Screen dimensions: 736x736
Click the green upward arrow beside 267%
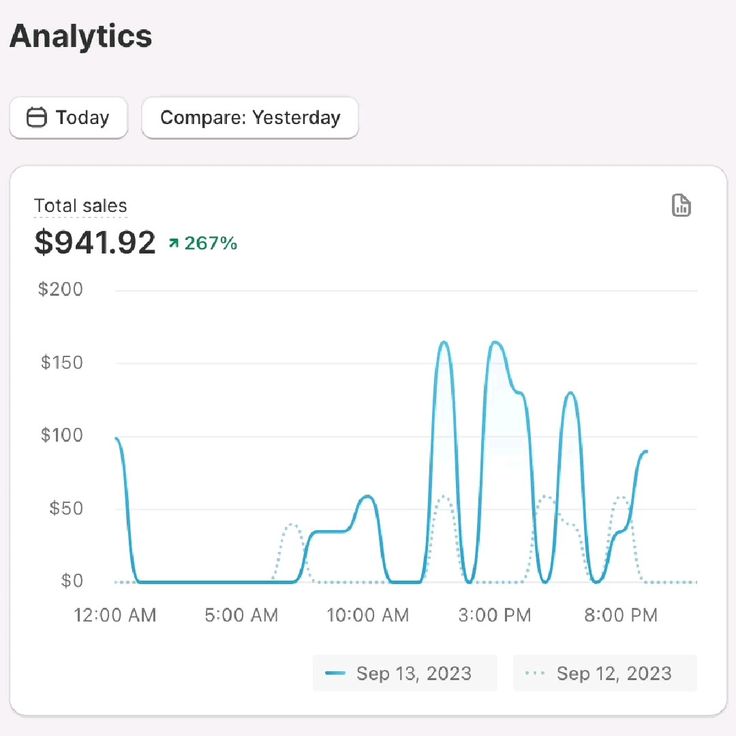tap(174, 243)
